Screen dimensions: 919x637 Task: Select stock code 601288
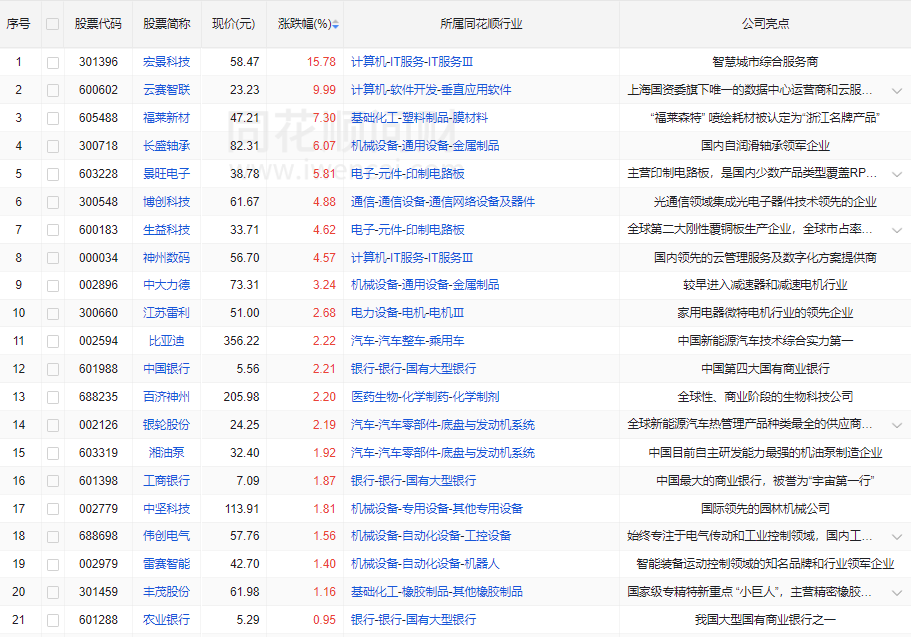coord(98,619)
